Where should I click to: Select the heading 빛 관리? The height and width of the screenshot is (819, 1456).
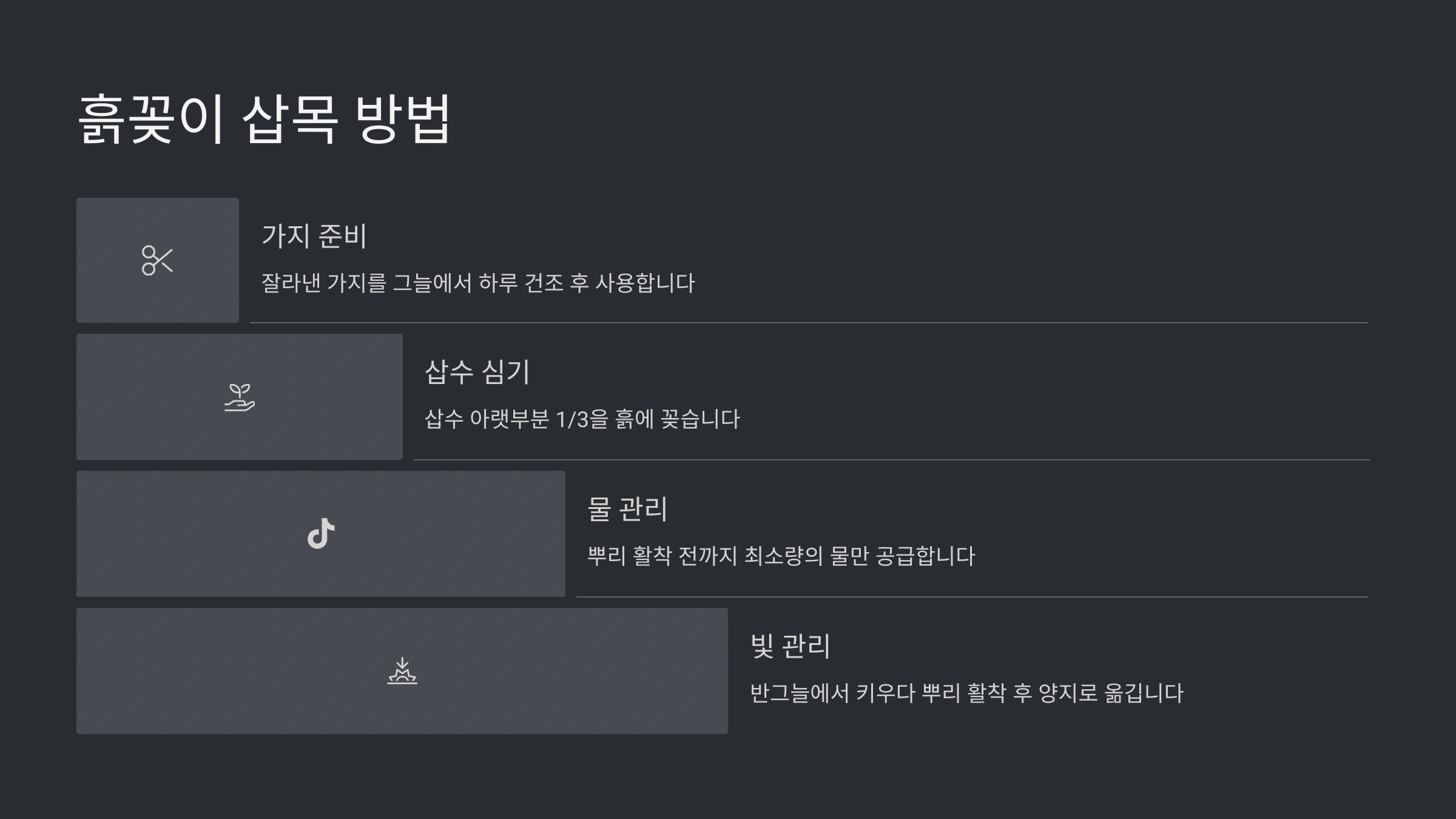(790, 646)
